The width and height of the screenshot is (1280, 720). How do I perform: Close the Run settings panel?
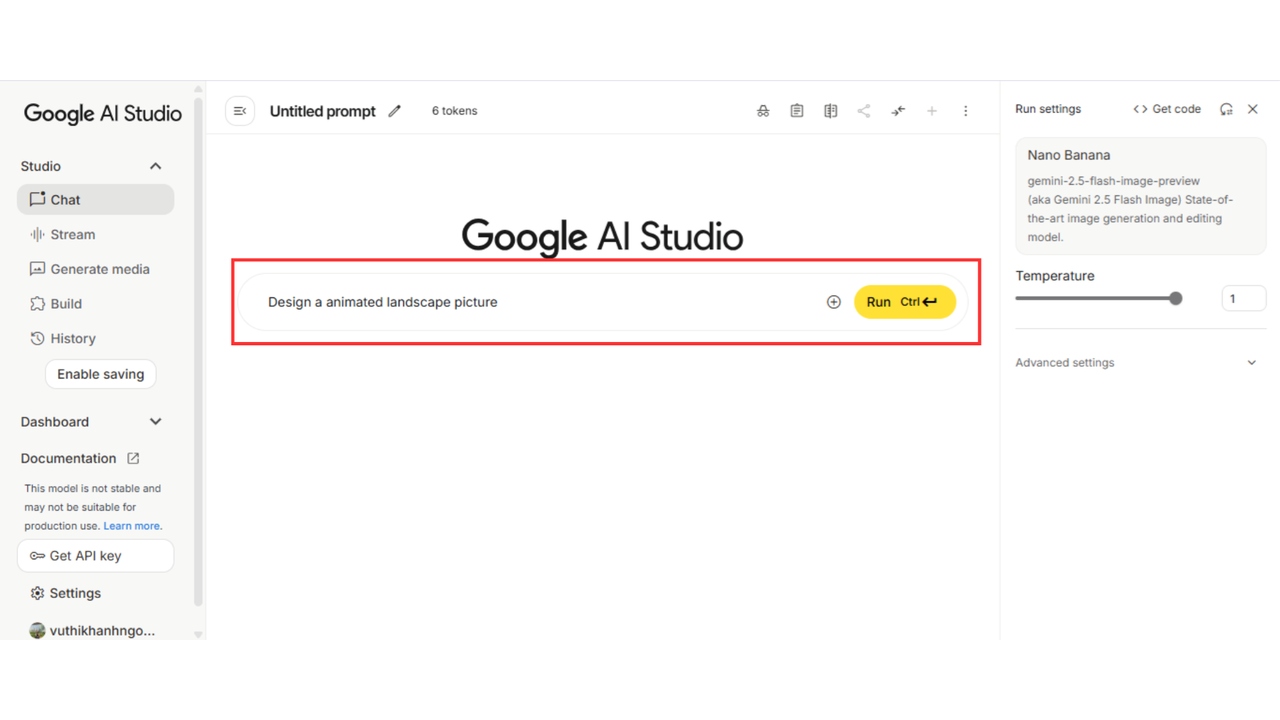point(1253,109)
